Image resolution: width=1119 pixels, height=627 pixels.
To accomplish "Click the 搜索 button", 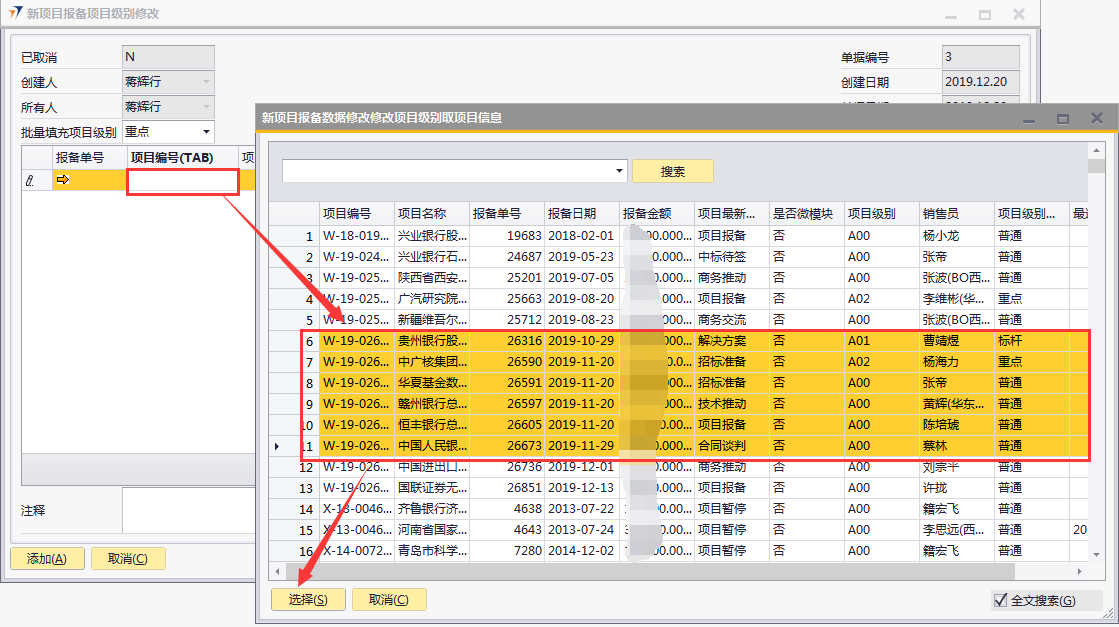I will click(672, 171).
